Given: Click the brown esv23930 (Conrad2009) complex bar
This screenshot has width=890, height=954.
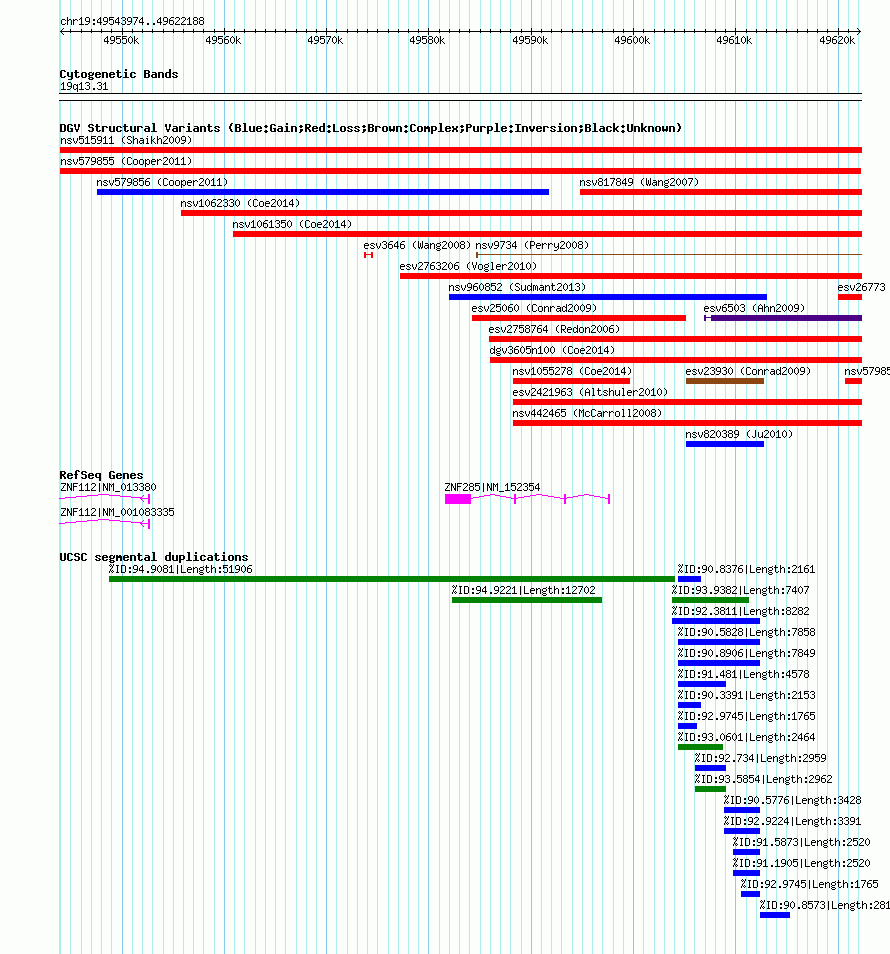Looking at the screenshot, I should click(x=725, y=381).
